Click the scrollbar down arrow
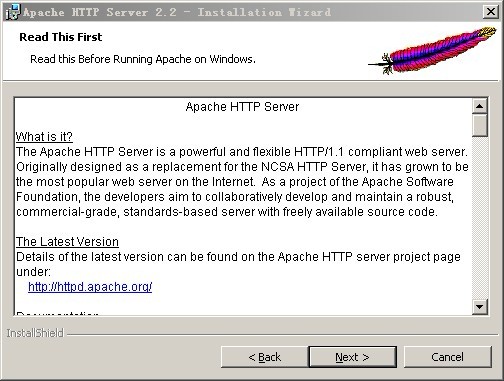 [480, 306]
